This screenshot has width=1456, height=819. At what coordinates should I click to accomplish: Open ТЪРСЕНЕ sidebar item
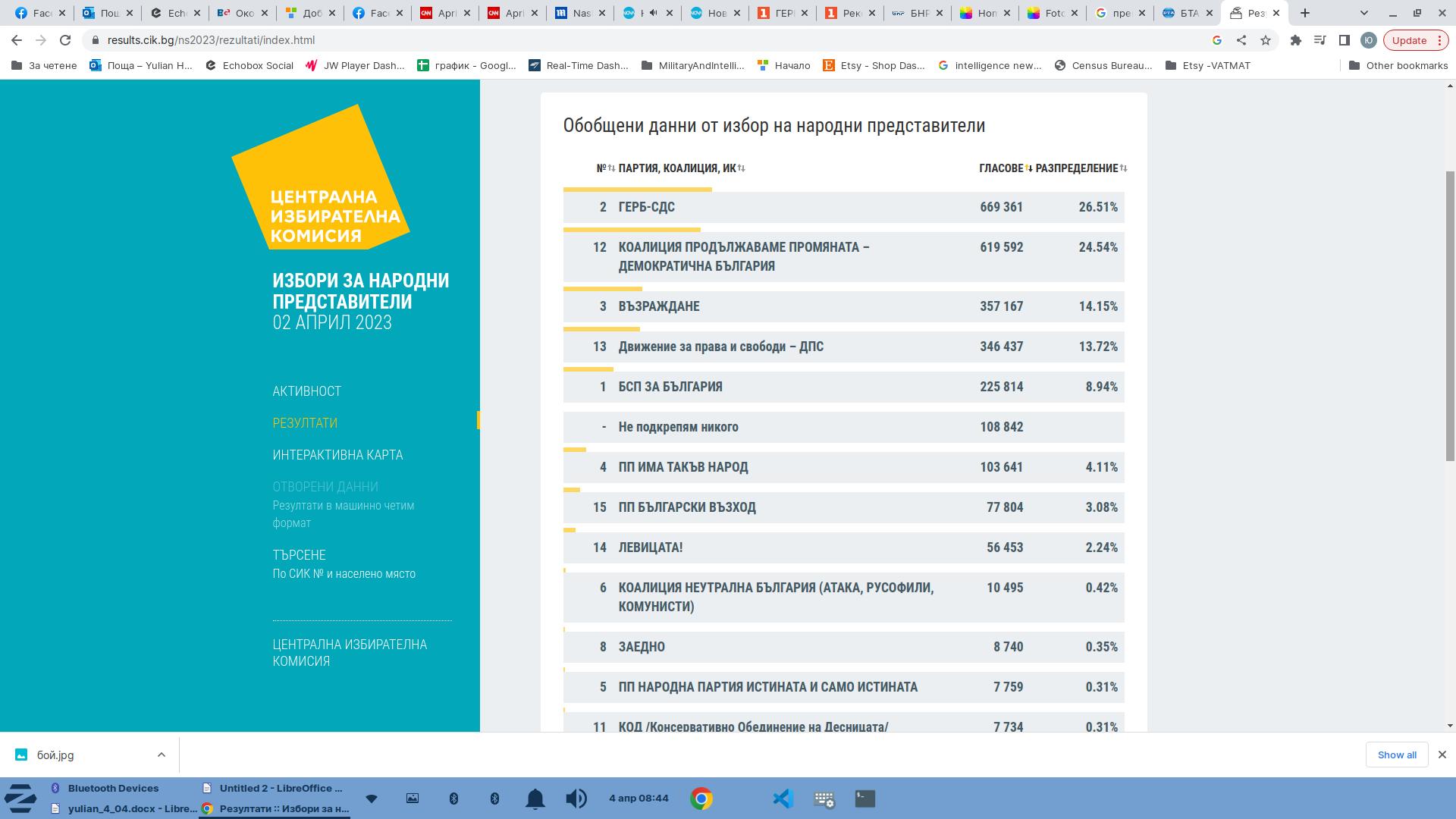299,555
